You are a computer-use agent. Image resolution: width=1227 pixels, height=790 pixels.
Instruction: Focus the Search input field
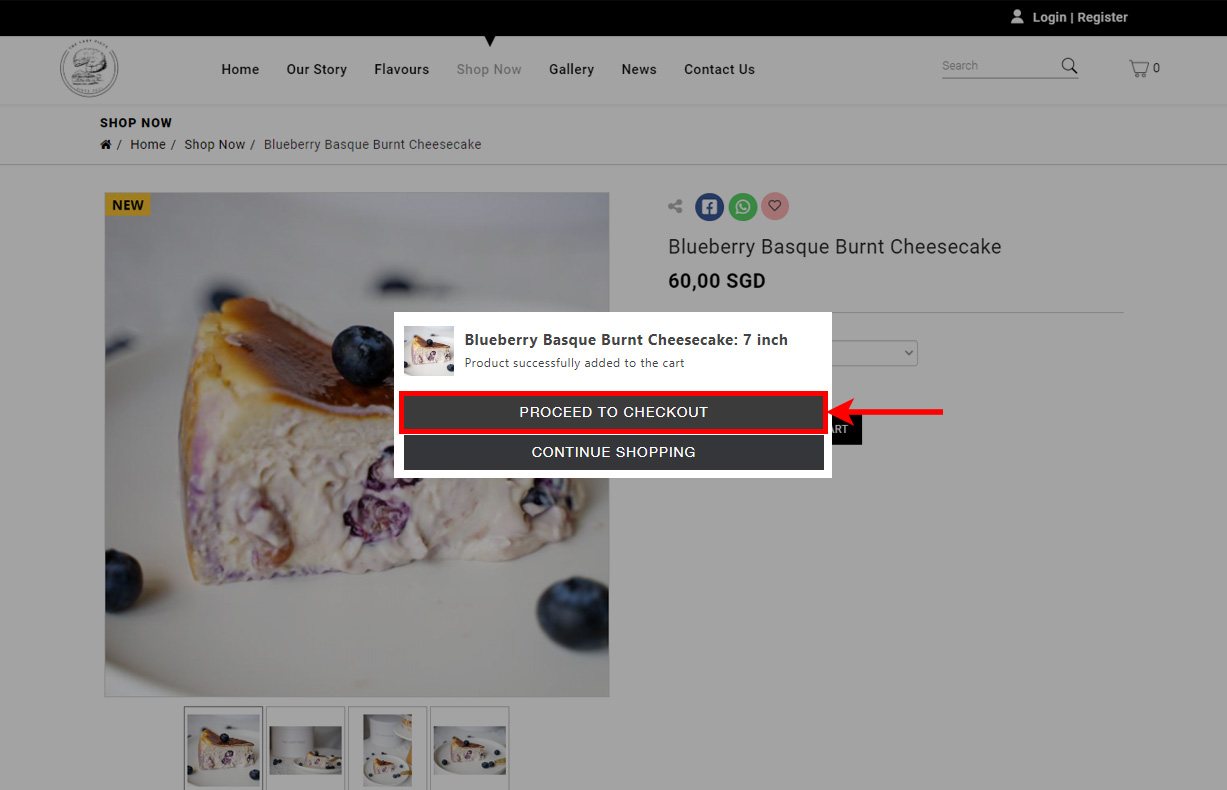coord(1000,66)
